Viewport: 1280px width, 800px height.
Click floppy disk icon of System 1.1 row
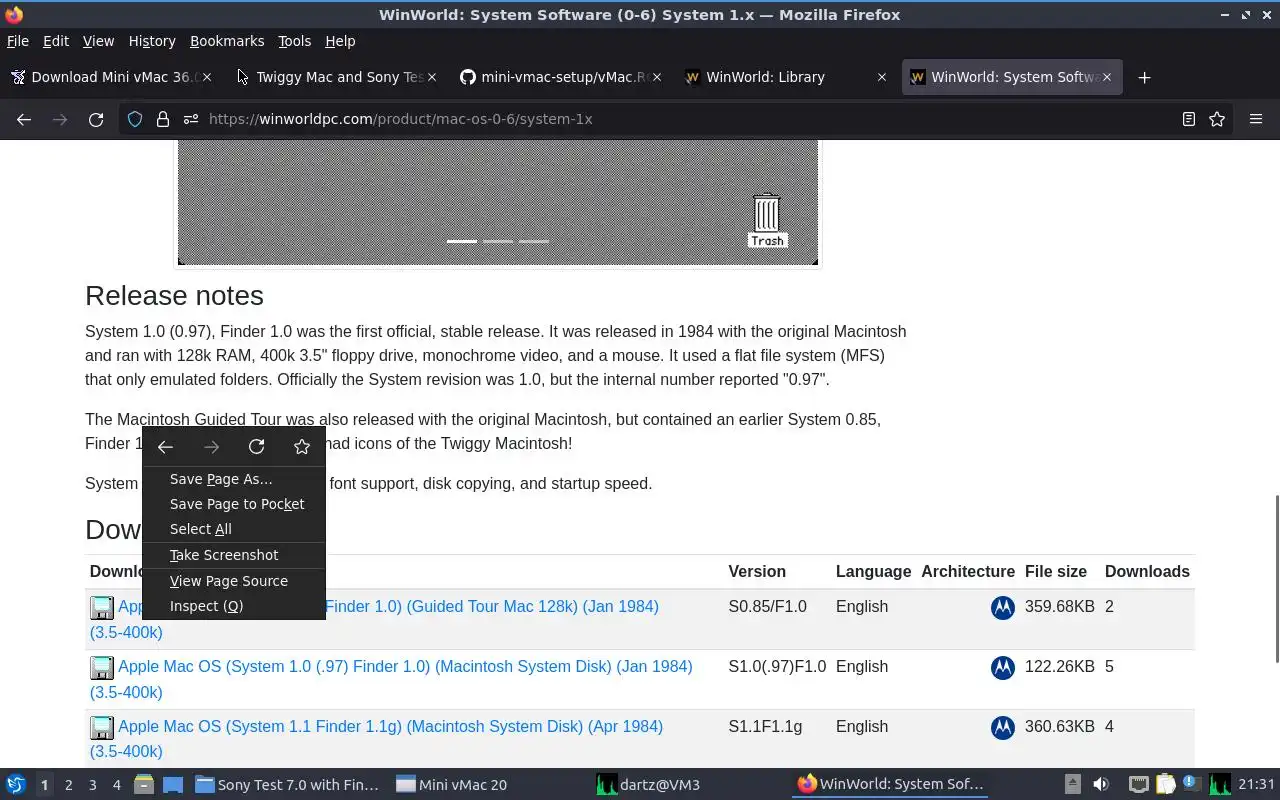pos(102,727)
